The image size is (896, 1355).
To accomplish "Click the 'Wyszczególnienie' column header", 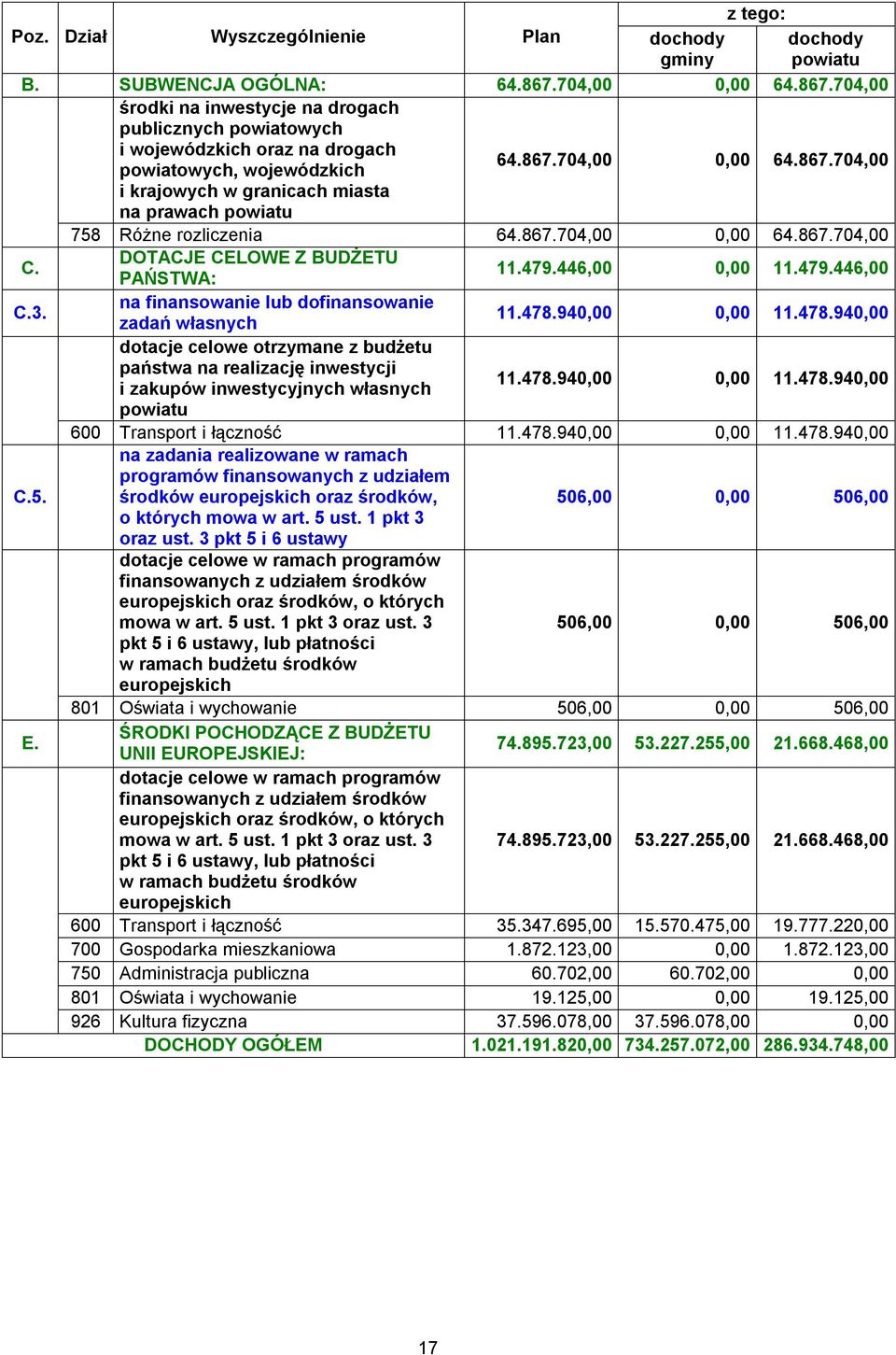I will [x=287, y=36].
